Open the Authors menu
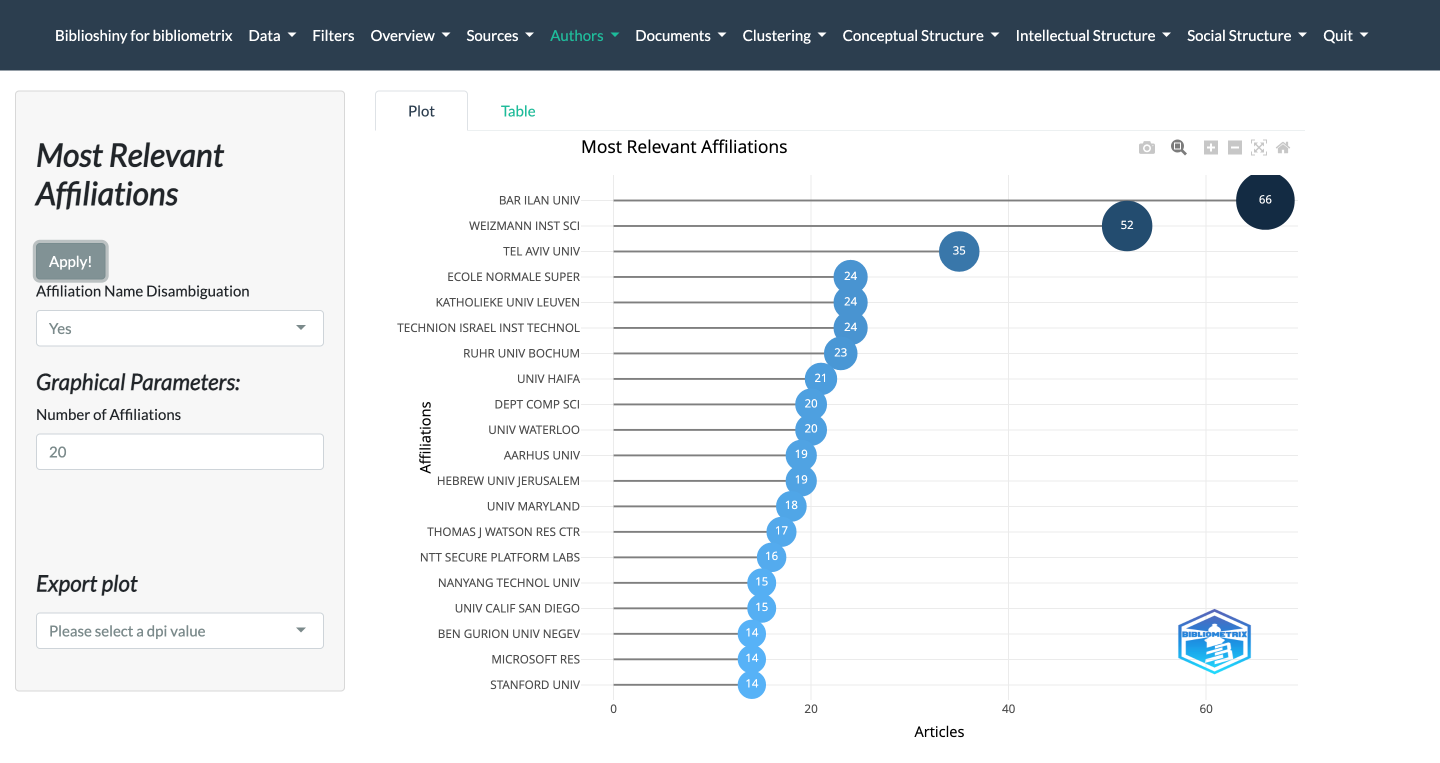The image size is (1440, 763). [x=584, y=35]
